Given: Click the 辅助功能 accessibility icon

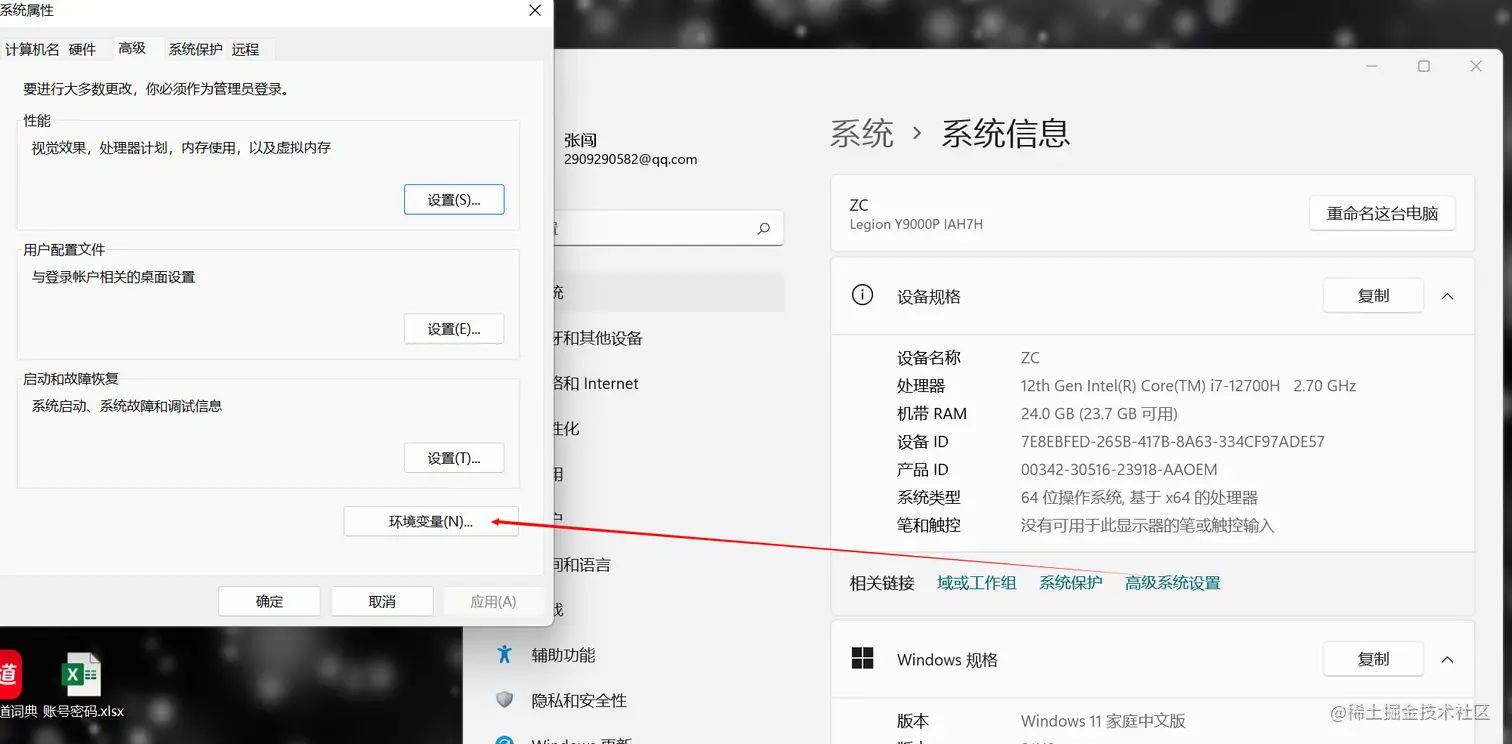Looking at the screenshot, I should [505, 654].
